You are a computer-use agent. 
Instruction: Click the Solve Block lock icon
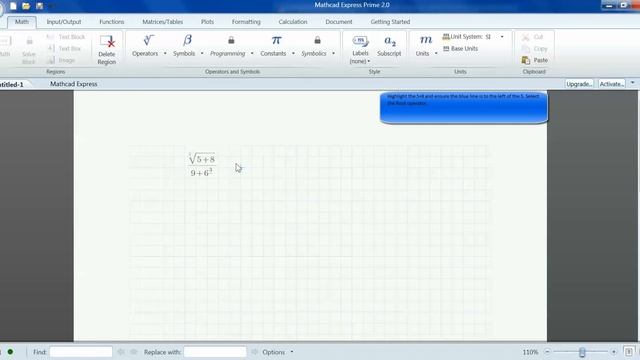point(29,41)
